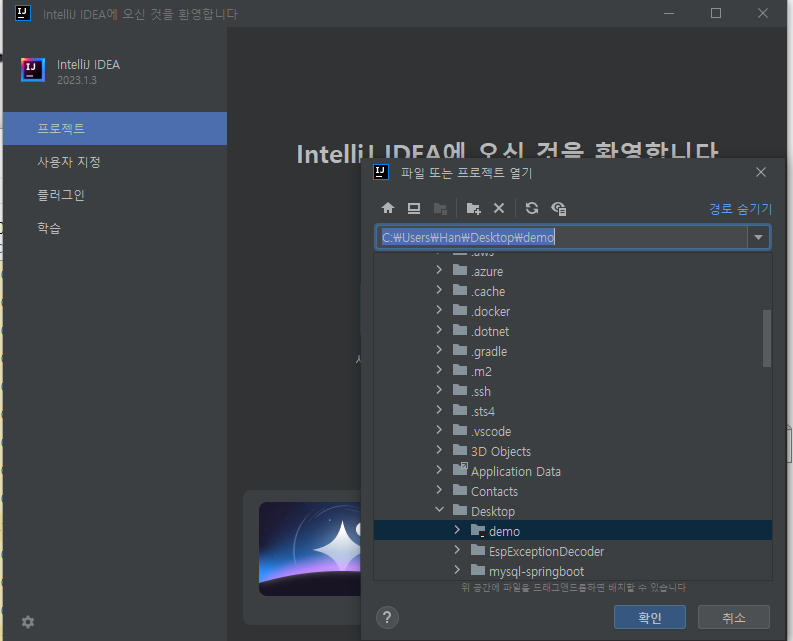Expand the .azure folder
Viewport: 793px width, 641px height.
(x=439, y=270)
